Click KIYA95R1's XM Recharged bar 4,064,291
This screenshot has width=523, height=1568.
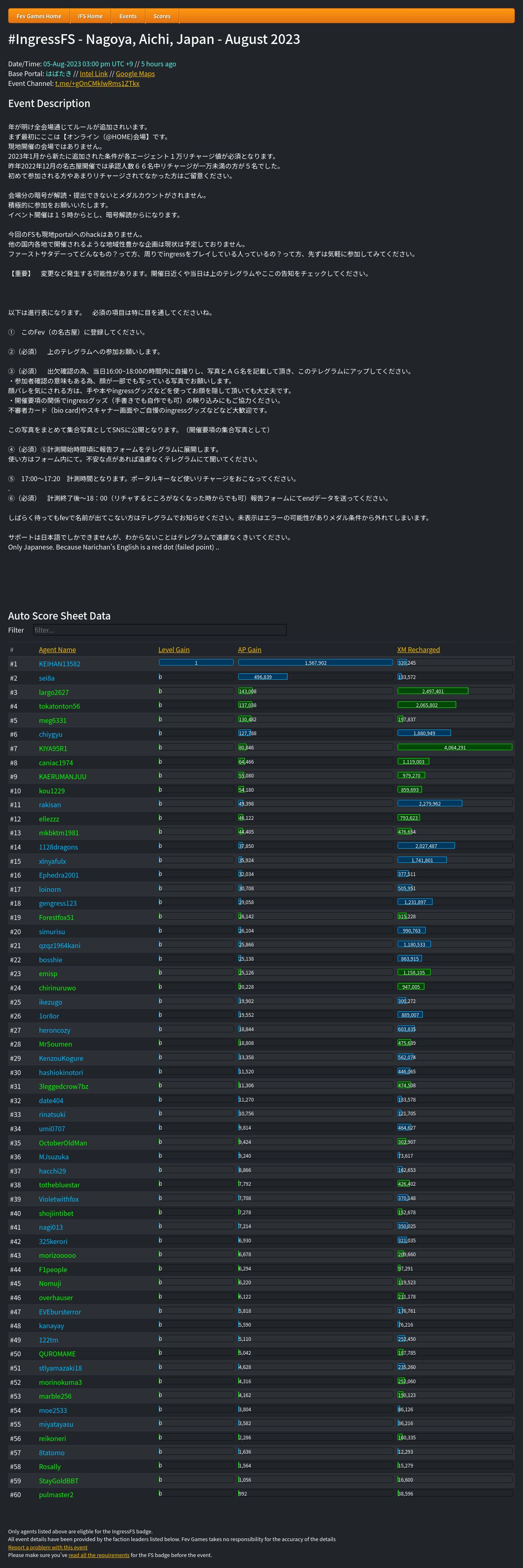(455, 747)
